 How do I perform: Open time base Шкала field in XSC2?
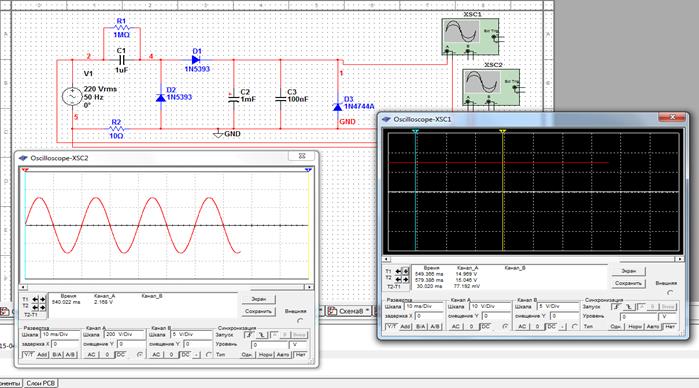60,334
